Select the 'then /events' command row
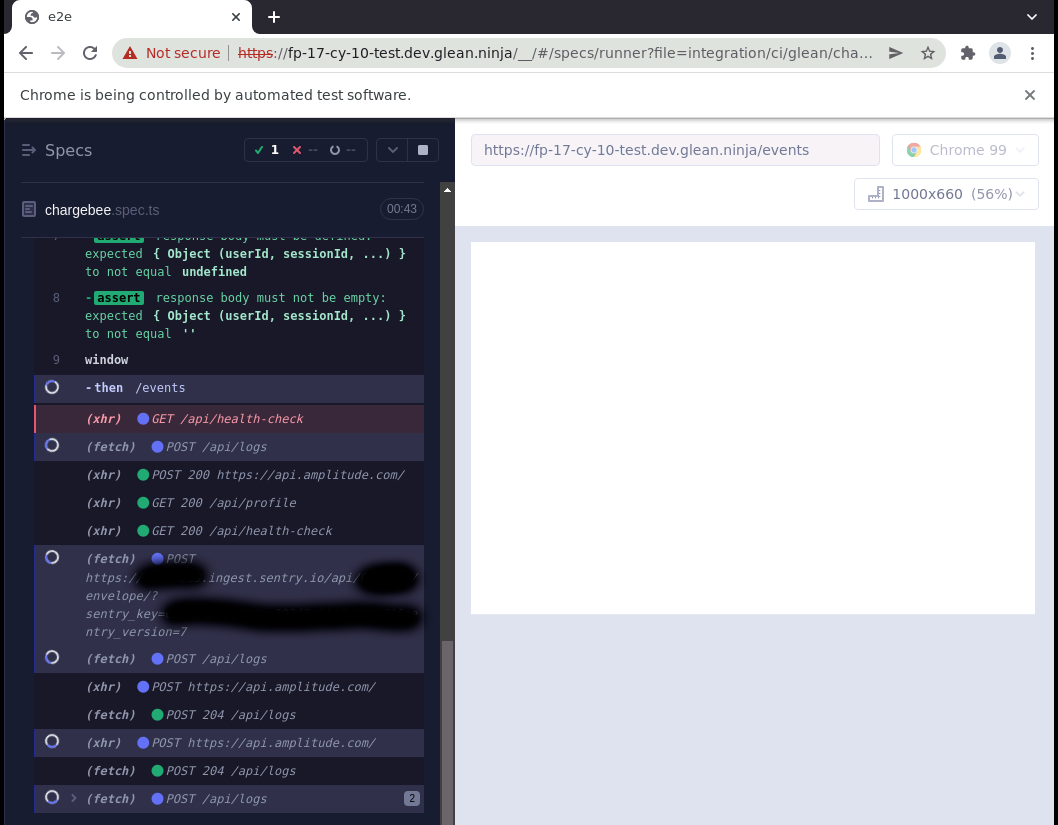 tap(229, 388)
